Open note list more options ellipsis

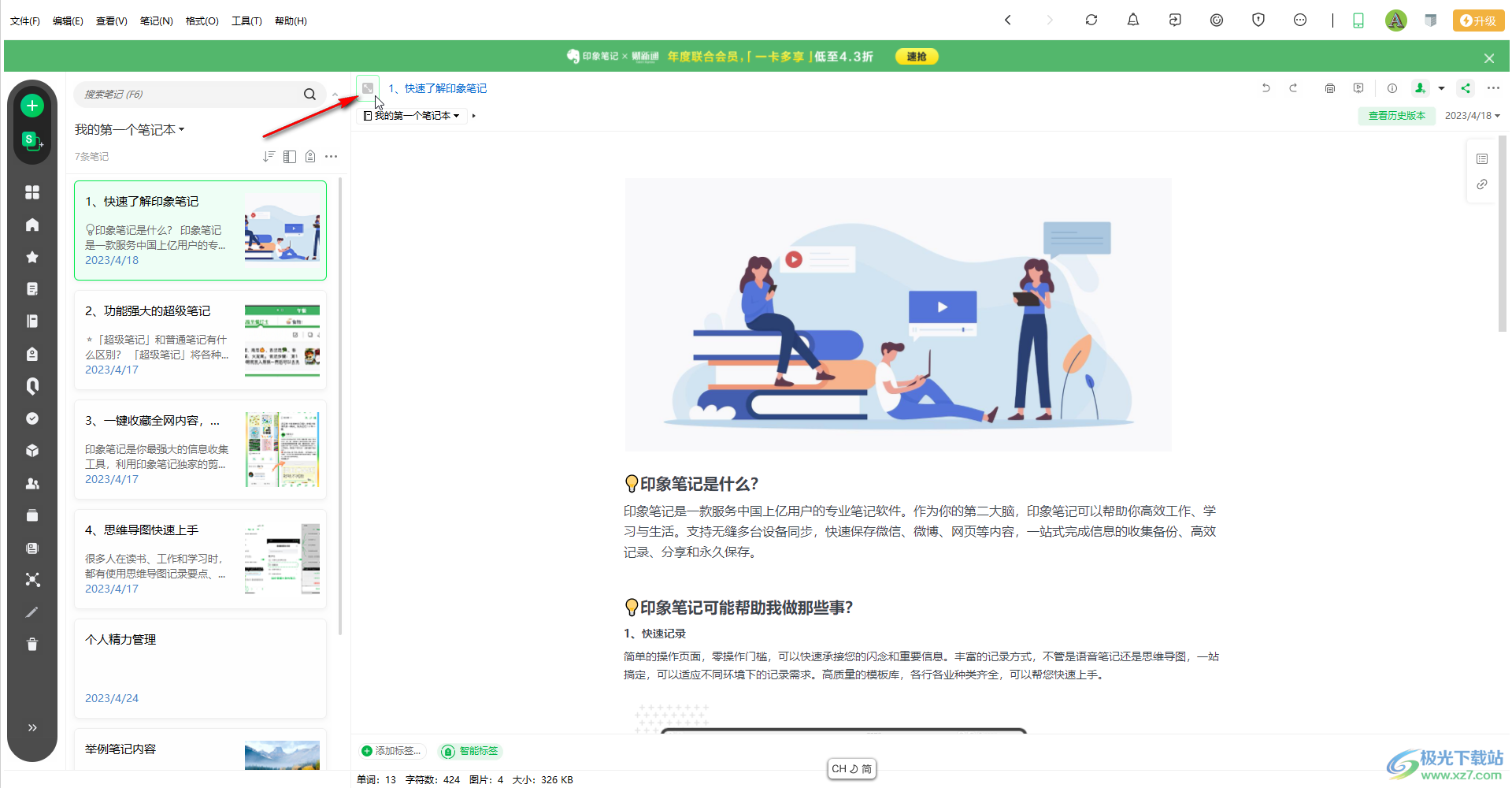pos(332,157)
